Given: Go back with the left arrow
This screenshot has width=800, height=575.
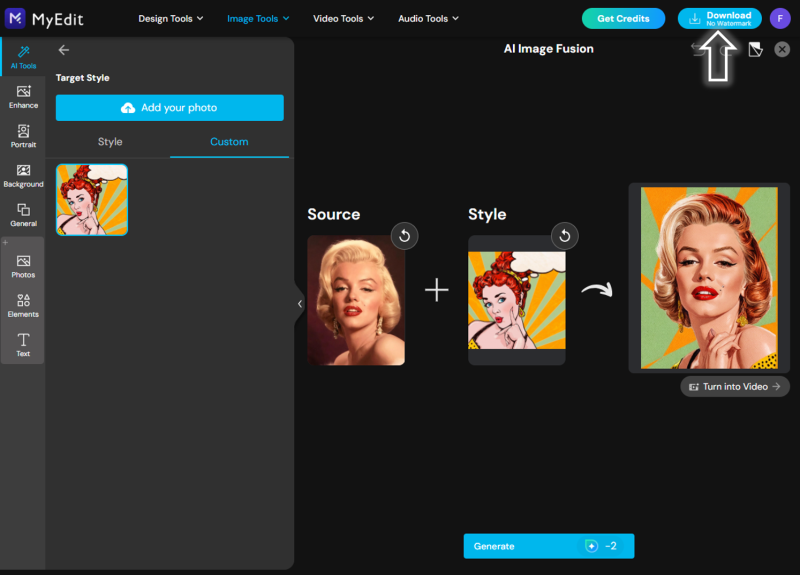Looking at the screenshot, I should (64, 50).
